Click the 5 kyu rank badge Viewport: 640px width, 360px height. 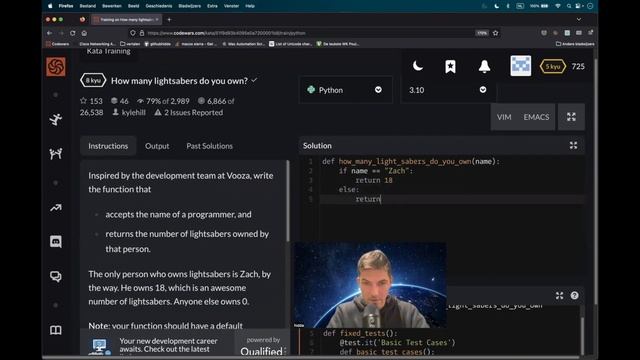tap(553, 67)
